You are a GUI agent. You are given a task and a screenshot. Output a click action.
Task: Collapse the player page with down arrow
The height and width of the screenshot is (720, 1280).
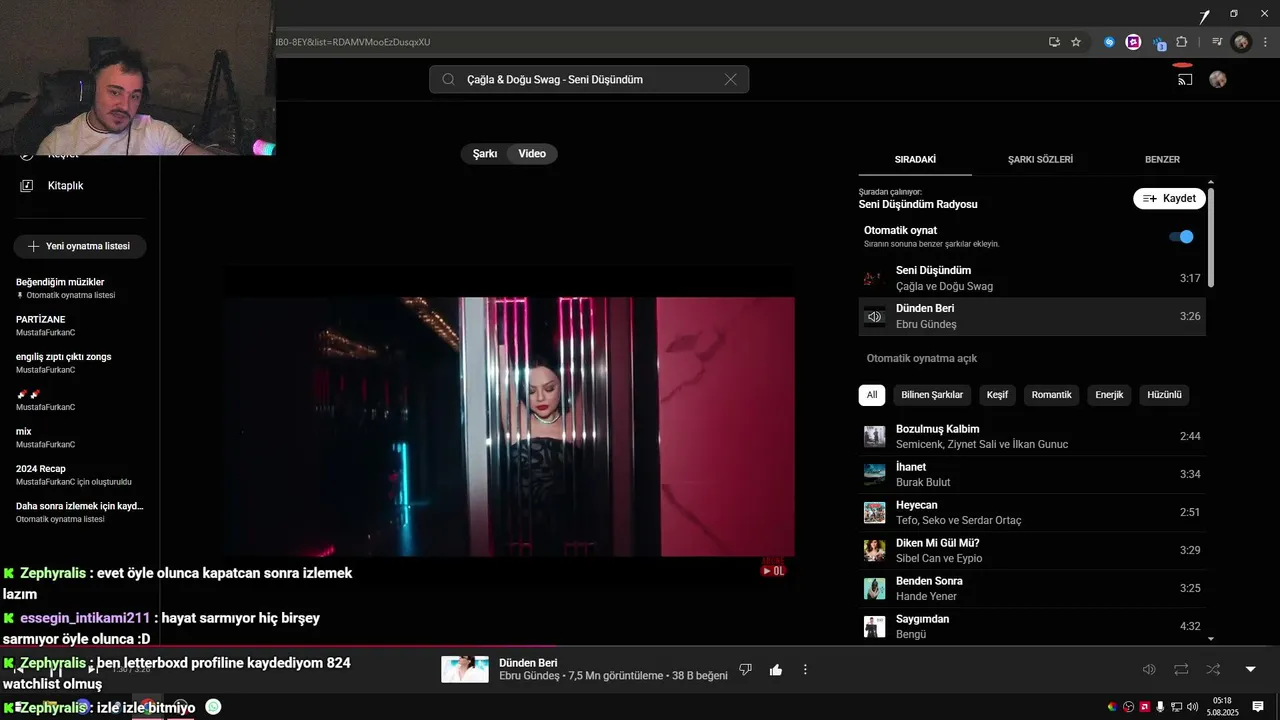1250,669
